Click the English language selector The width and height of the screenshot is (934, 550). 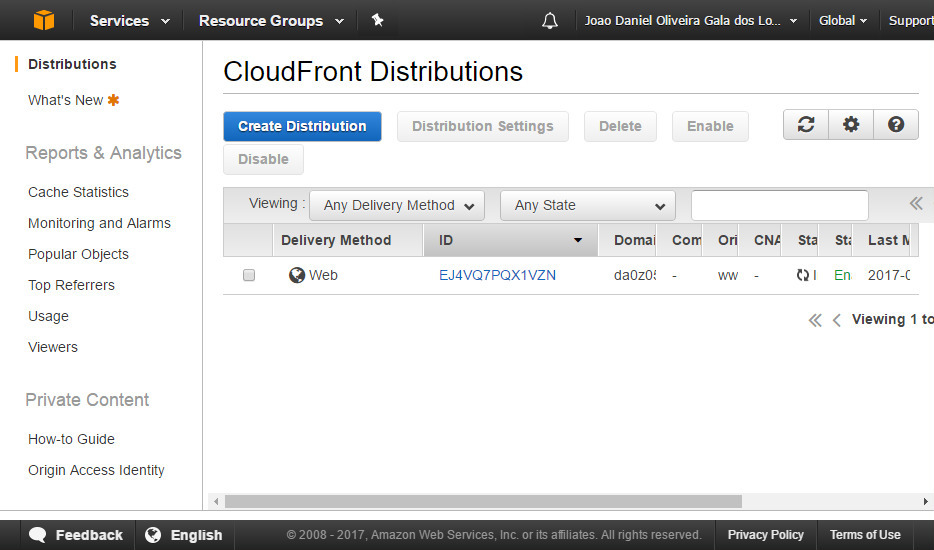pos(185,535)
